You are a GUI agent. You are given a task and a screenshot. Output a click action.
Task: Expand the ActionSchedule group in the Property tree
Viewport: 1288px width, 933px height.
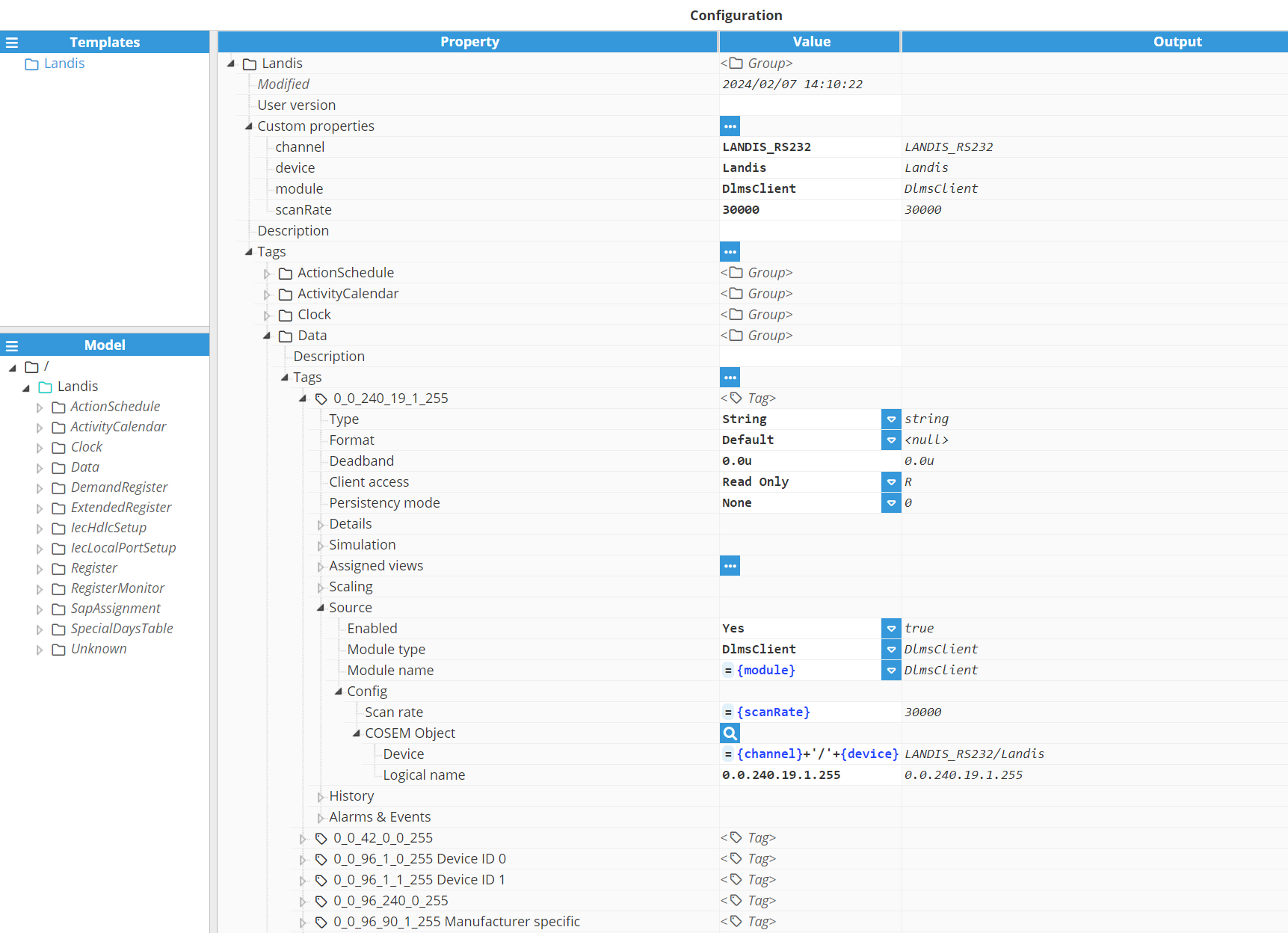tap(267, 274)
